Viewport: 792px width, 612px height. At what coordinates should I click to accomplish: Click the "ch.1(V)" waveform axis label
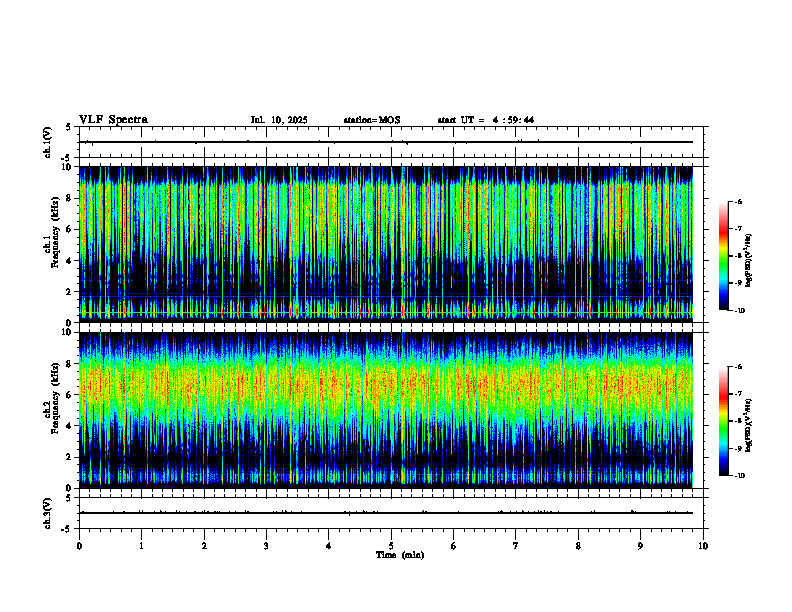[x=48, y=142]
